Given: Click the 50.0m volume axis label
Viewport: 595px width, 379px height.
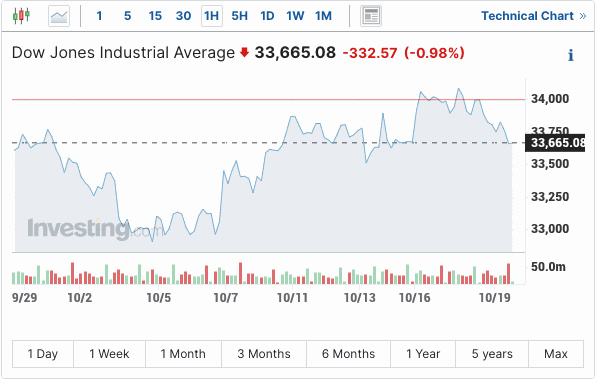Looking at the screenshot, I should click(548, 267).
